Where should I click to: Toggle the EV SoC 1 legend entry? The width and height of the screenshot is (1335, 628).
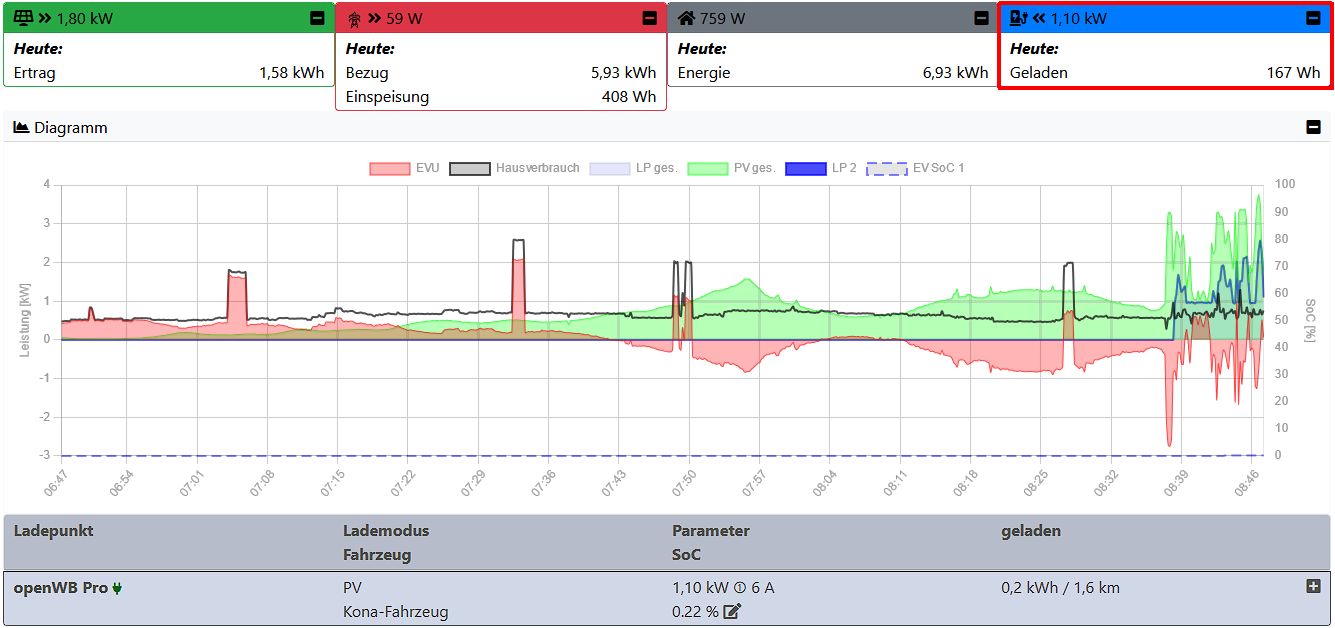point(915,168)
